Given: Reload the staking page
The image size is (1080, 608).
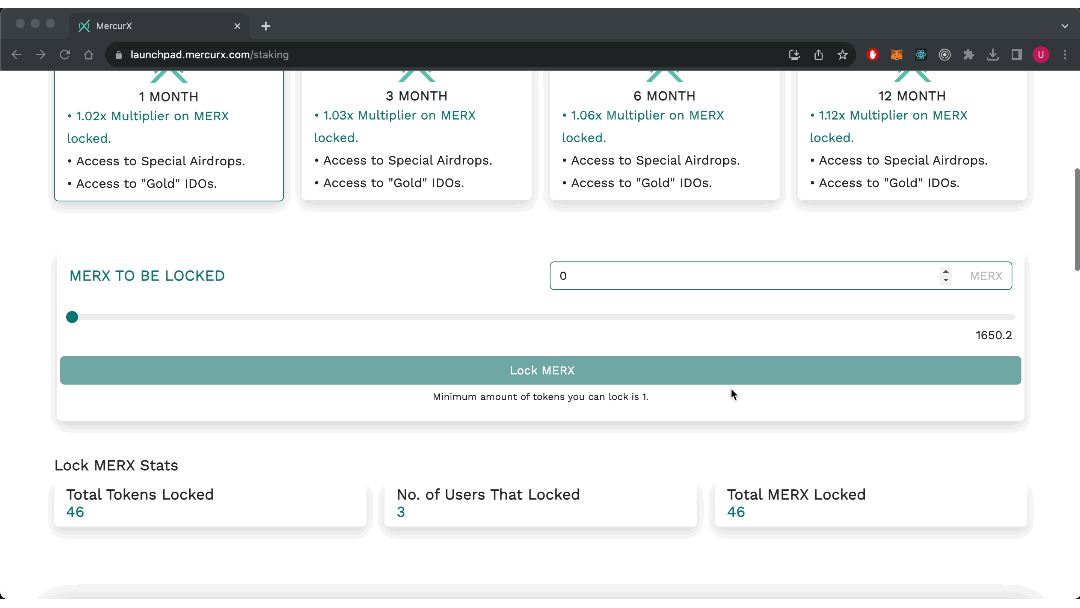Looking at the screenshot, I should (x=65, y=54).
